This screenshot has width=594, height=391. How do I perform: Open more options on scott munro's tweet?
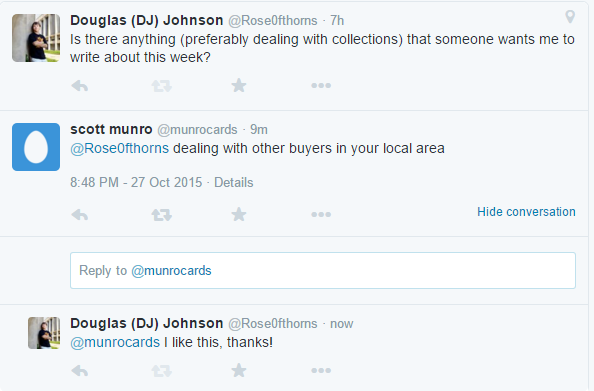click(321, 214)
